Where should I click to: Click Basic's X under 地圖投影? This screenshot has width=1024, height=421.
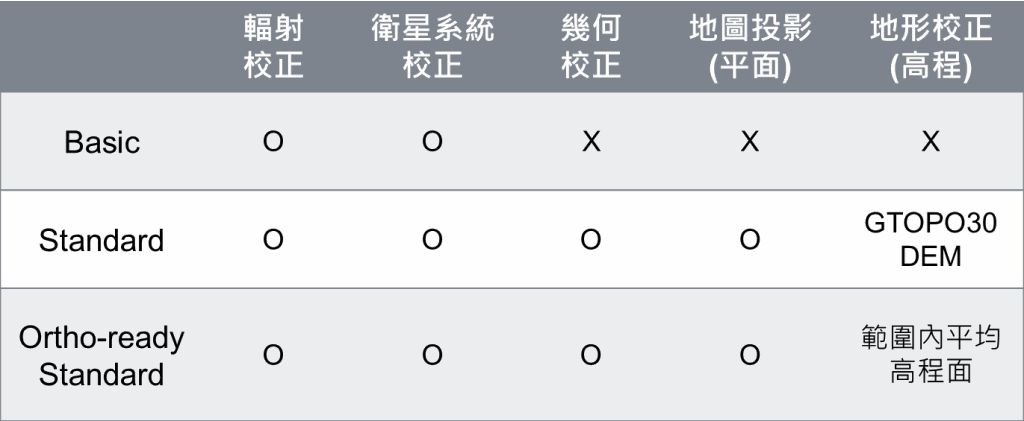click(750, 142)
